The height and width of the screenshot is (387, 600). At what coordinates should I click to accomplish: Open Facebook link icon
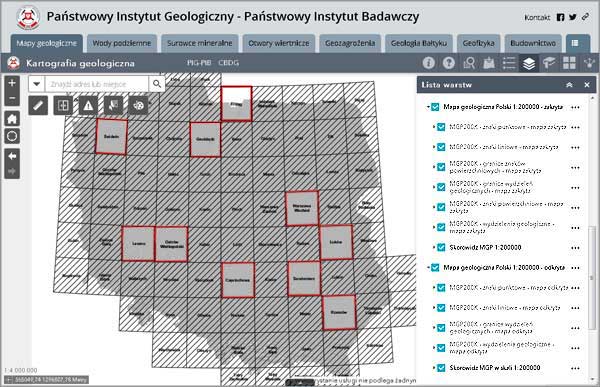point(560,17)
